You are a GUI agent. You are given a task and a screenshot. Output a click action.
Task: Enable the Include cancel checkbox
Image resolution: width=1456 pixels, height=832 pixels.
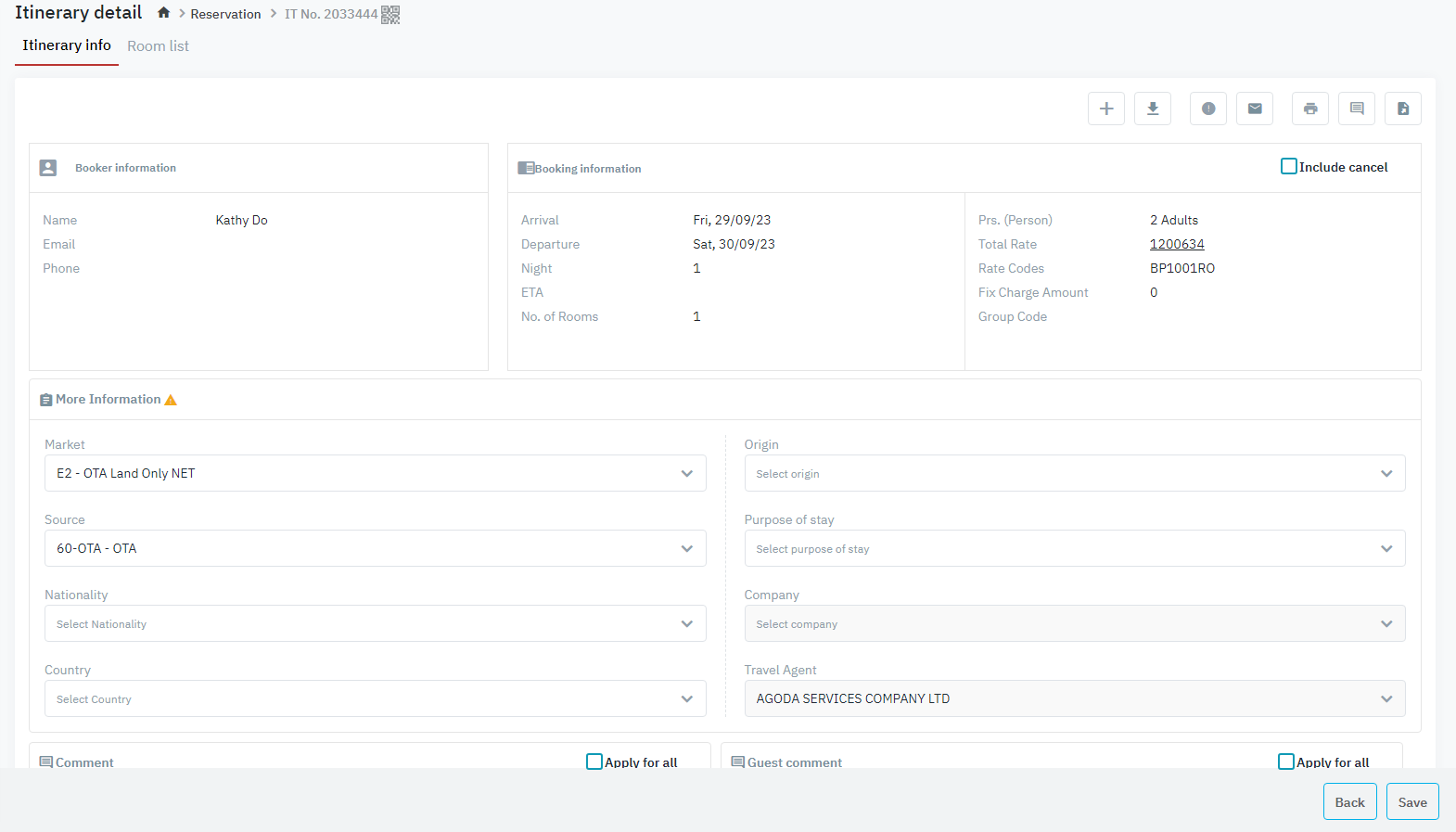point(1289,167)
